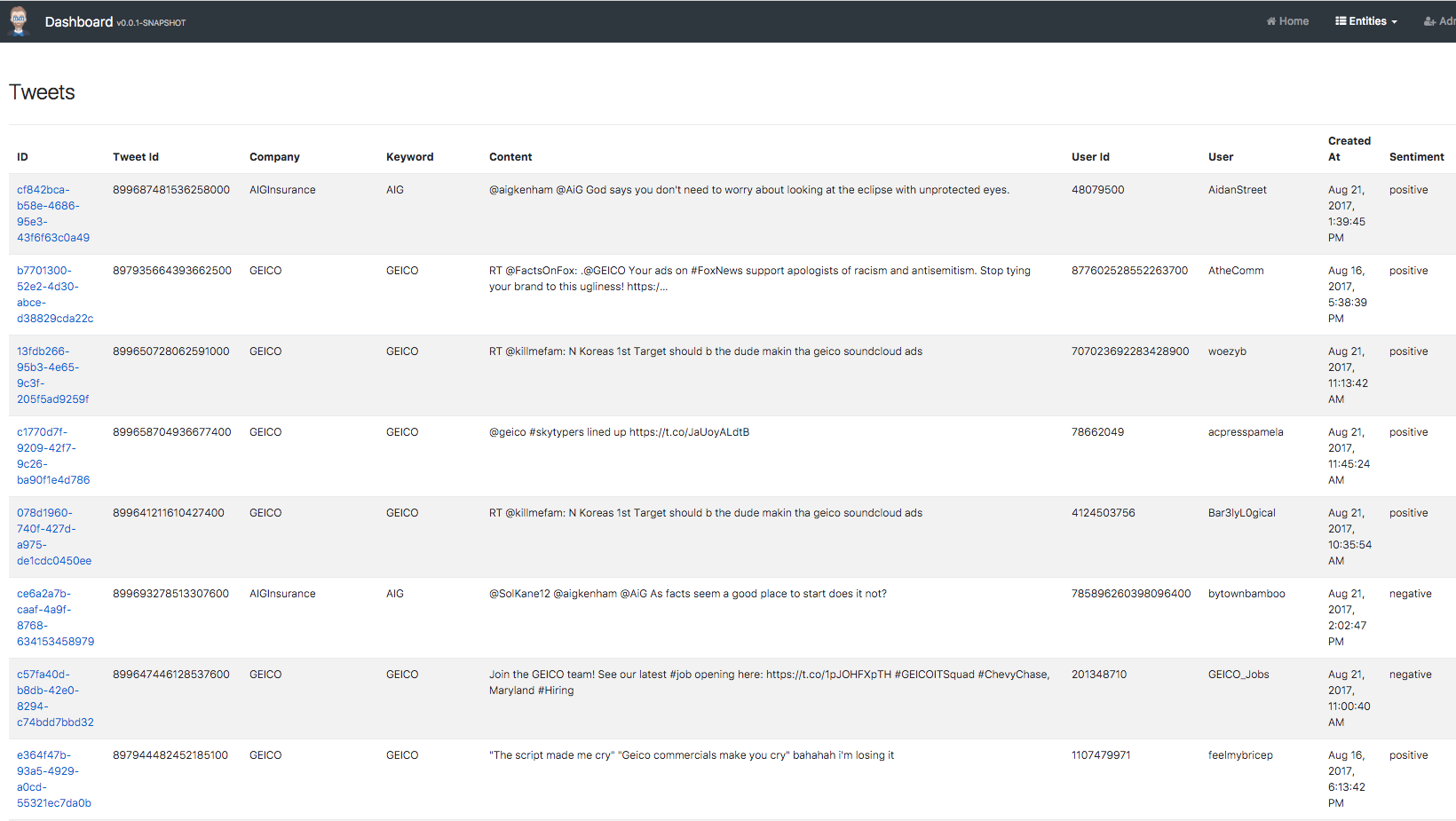Open tweet ID cf842bca-b58e-4686 link
This screenshot has height=821, width=1456.
(x=53, y=214)
